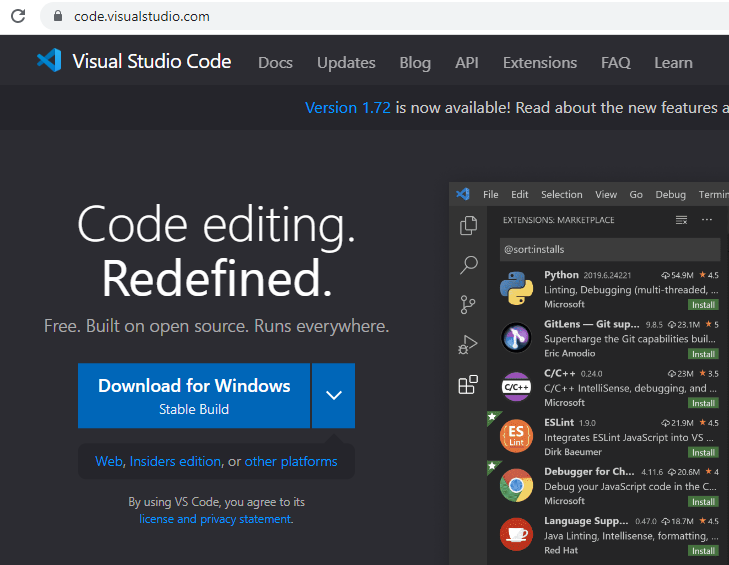
Task: Click Dirk Baeumer publisher name
Action: [573, 452]
